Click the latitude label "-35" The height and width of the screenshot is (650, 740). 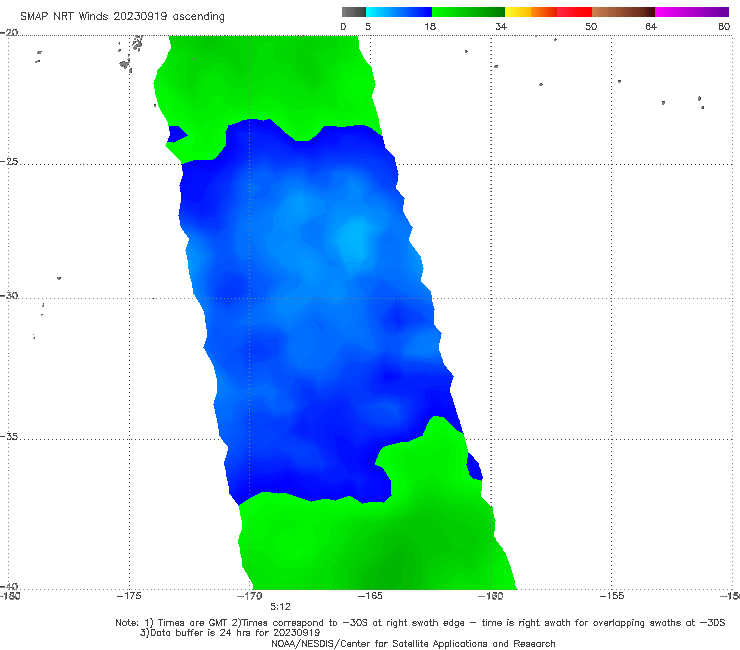pyautogui.click(x=9, y=437)
